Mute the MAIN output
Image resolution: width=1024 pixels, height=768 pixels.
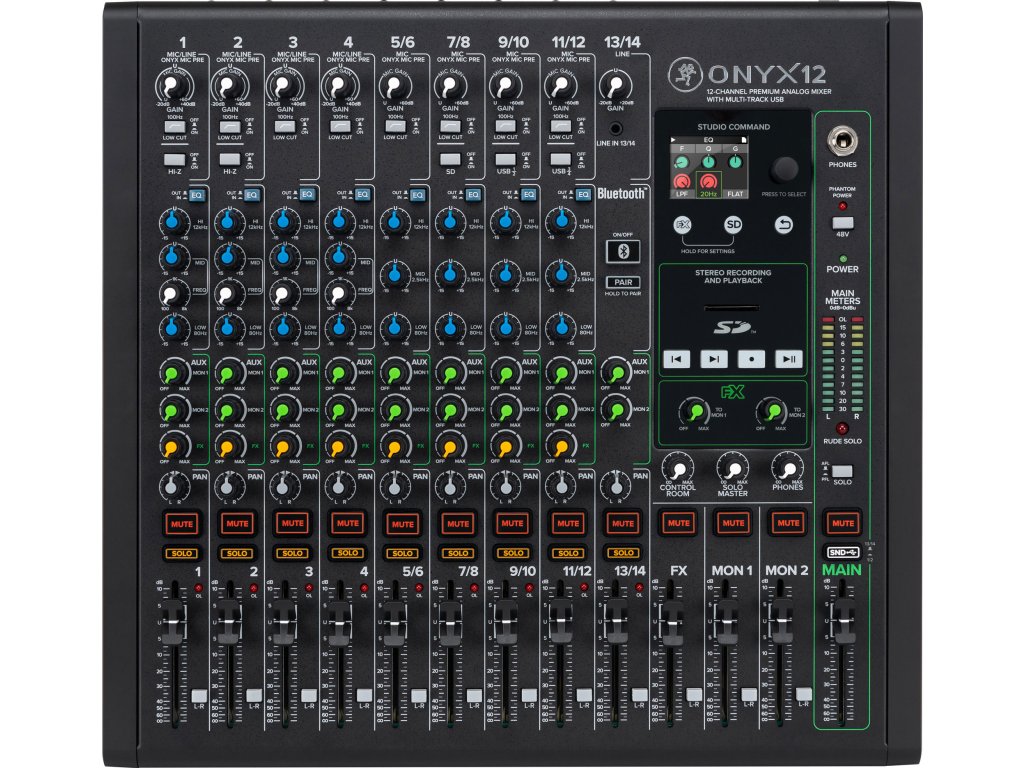coord(842,523)
